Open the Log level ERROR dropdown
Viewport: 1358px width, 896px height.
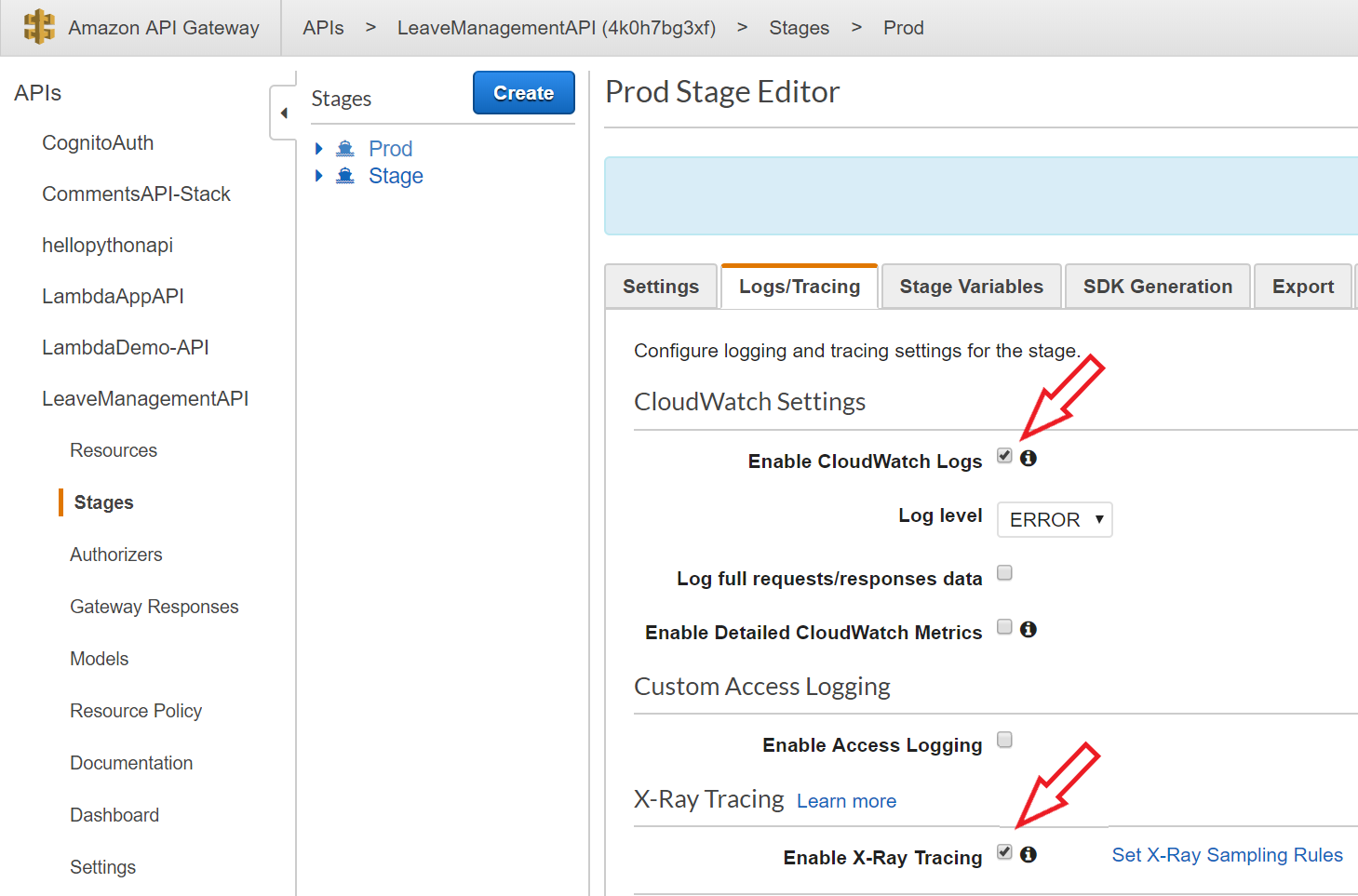tap(1055, 519)
